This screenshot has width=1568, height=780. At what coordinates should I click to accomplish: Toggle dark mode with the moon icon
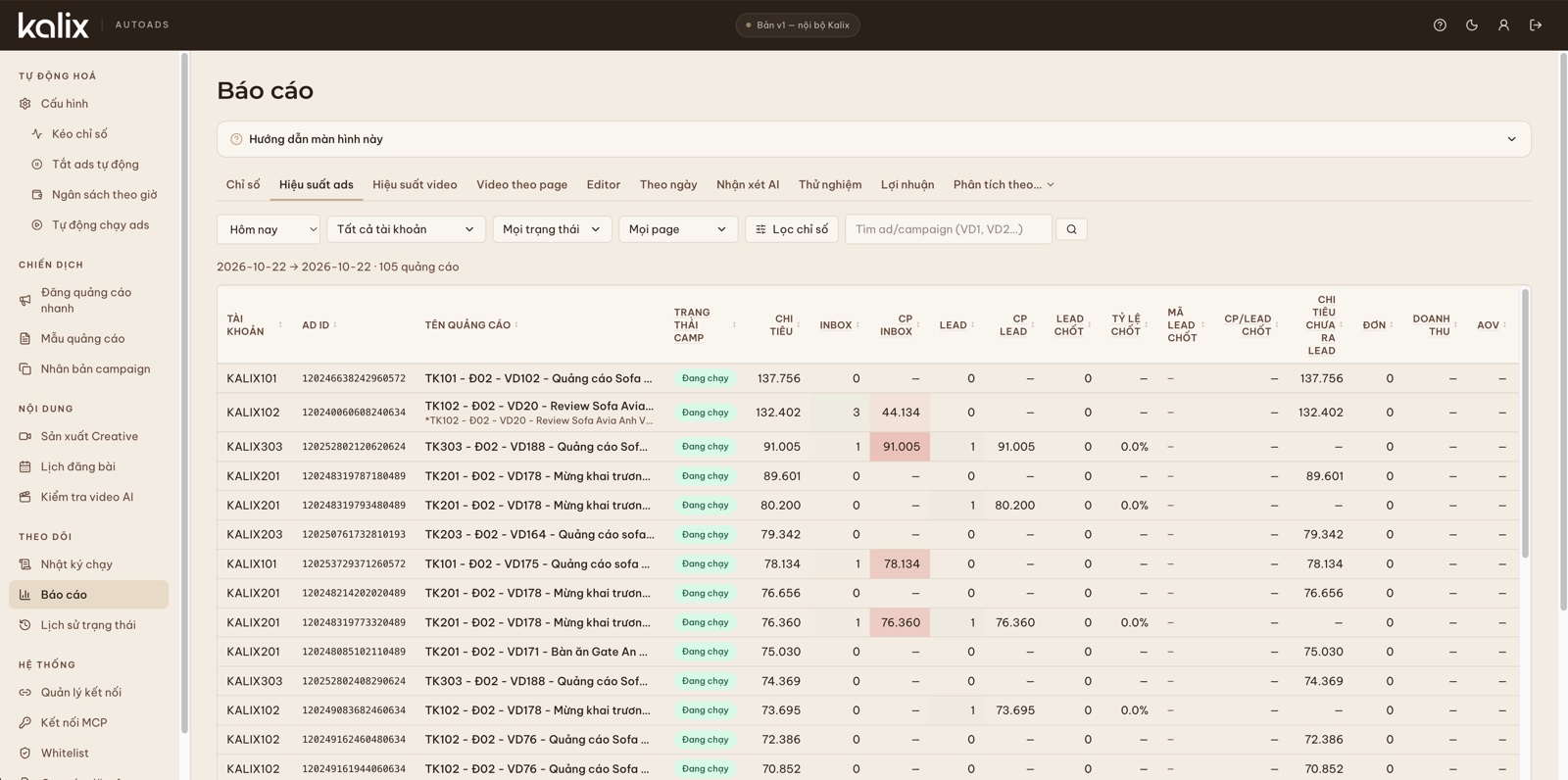[x=1471, y=25]
